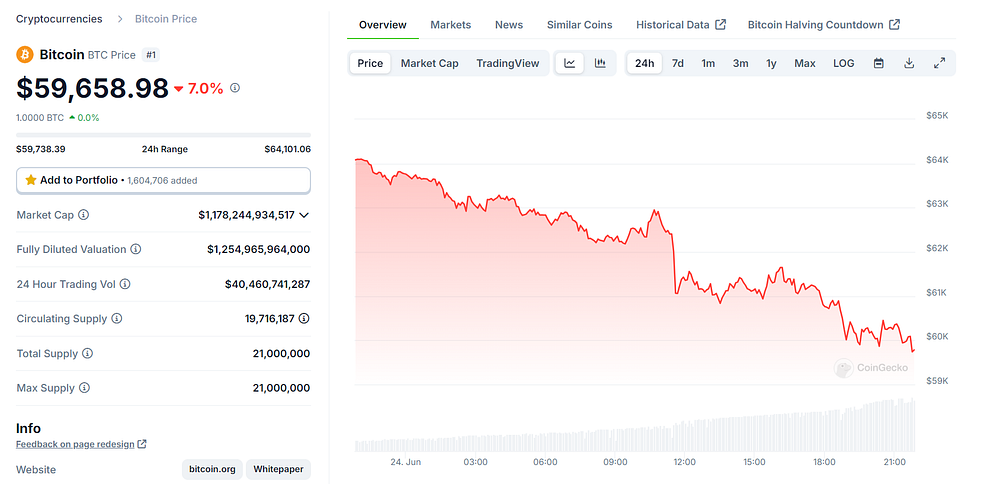Toggle LOG scale on chart

pos(844,63)
